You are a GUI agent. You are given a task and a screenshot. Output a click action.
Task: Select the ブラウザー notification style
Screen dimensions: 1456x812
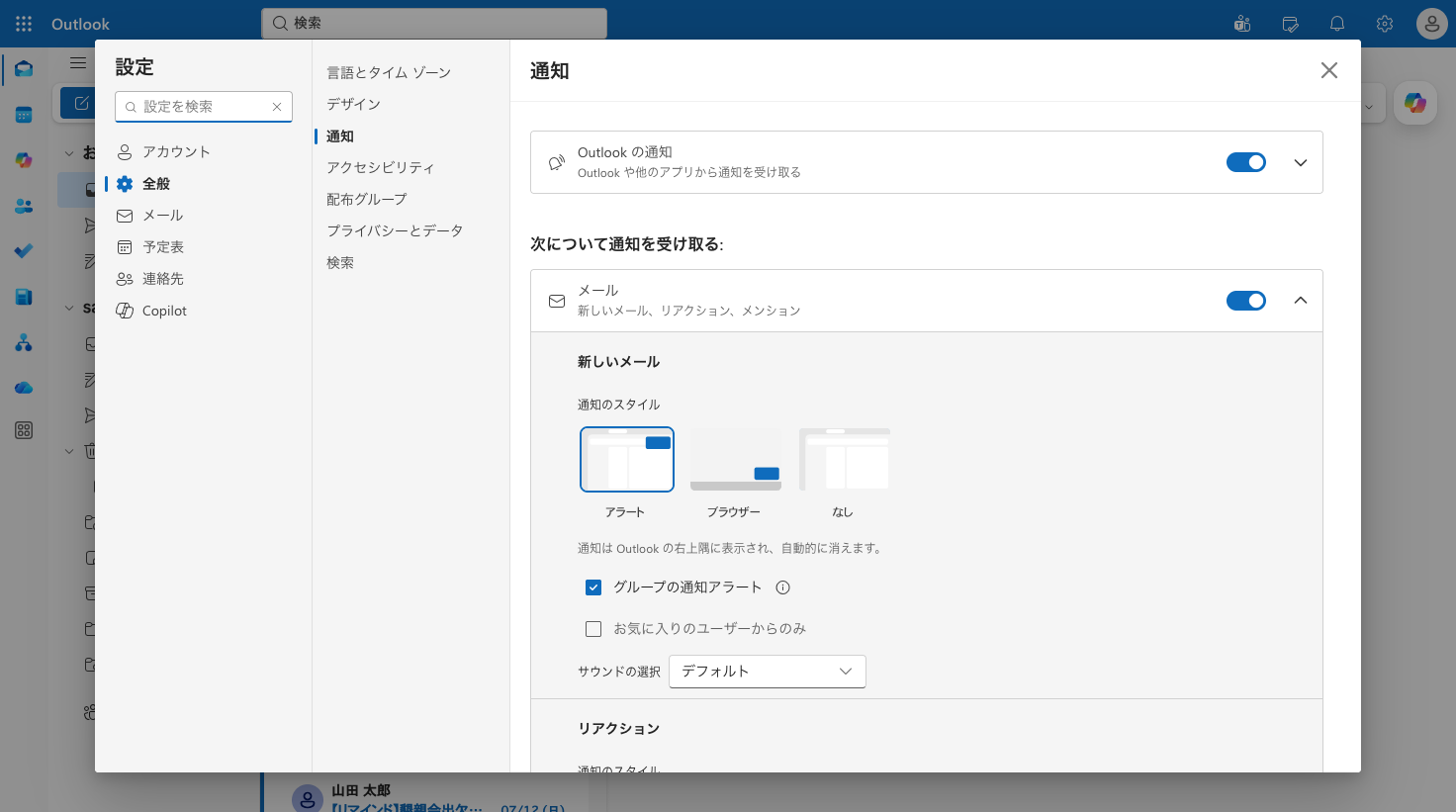736,460
